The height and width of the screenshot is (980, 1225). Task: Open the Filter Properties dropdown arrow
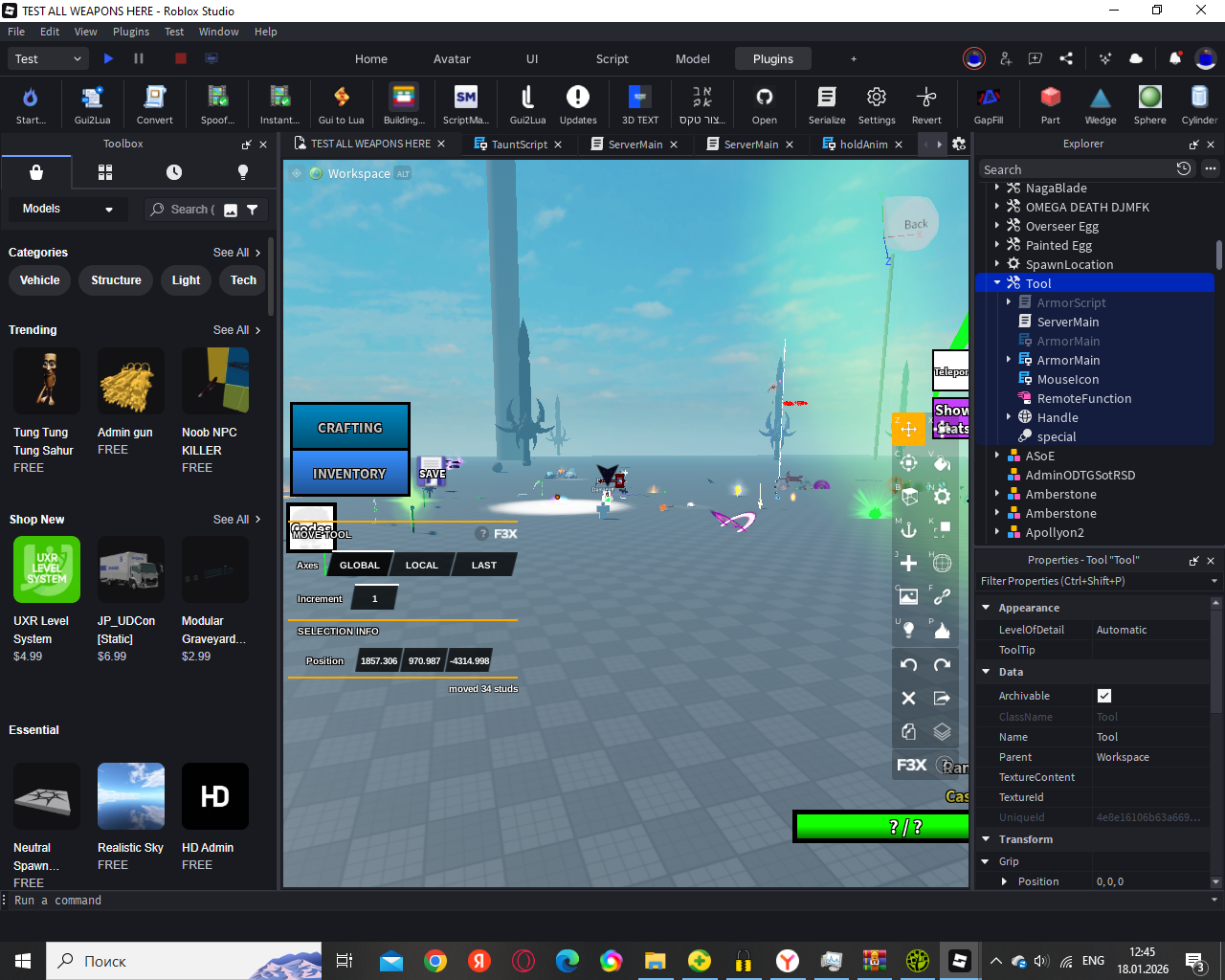[1214, 581]
